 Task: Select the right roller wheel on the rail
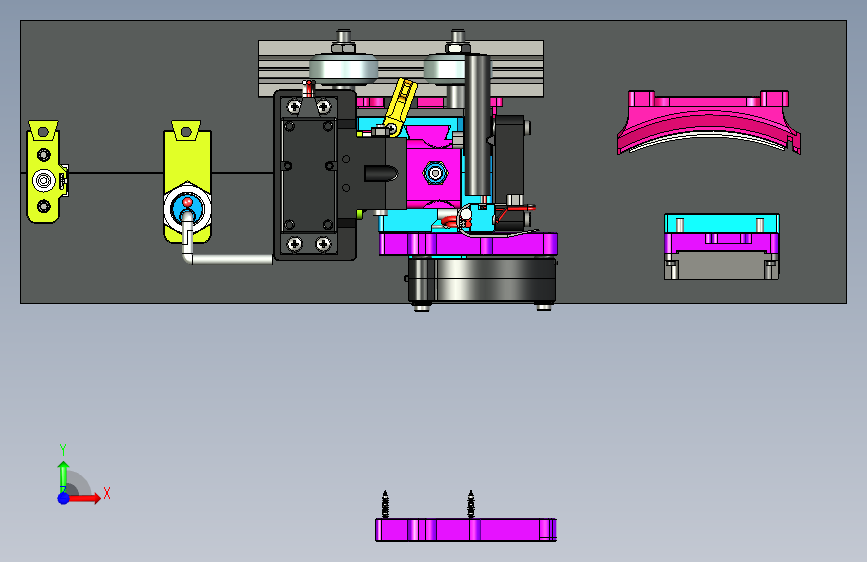tap(444, 69)
